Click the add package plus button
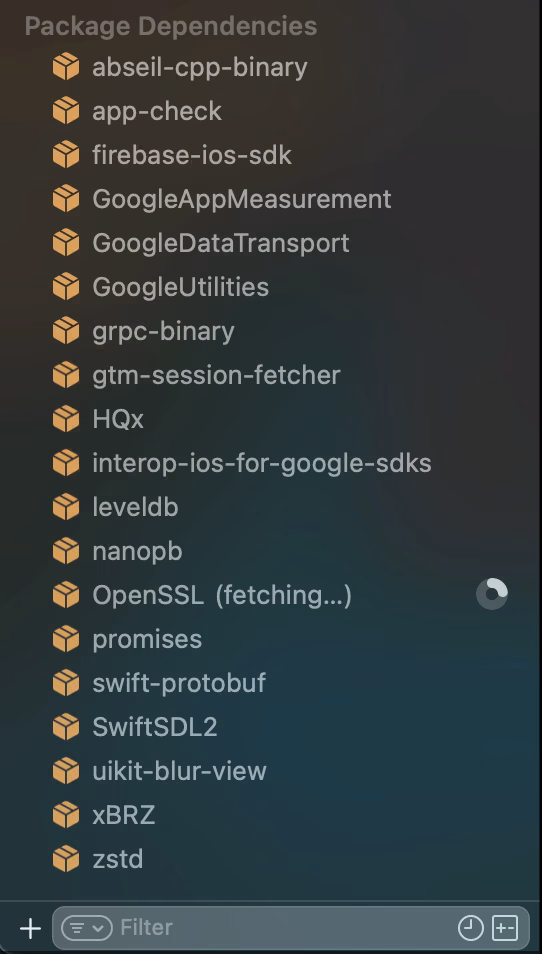 tap(30, 928)
